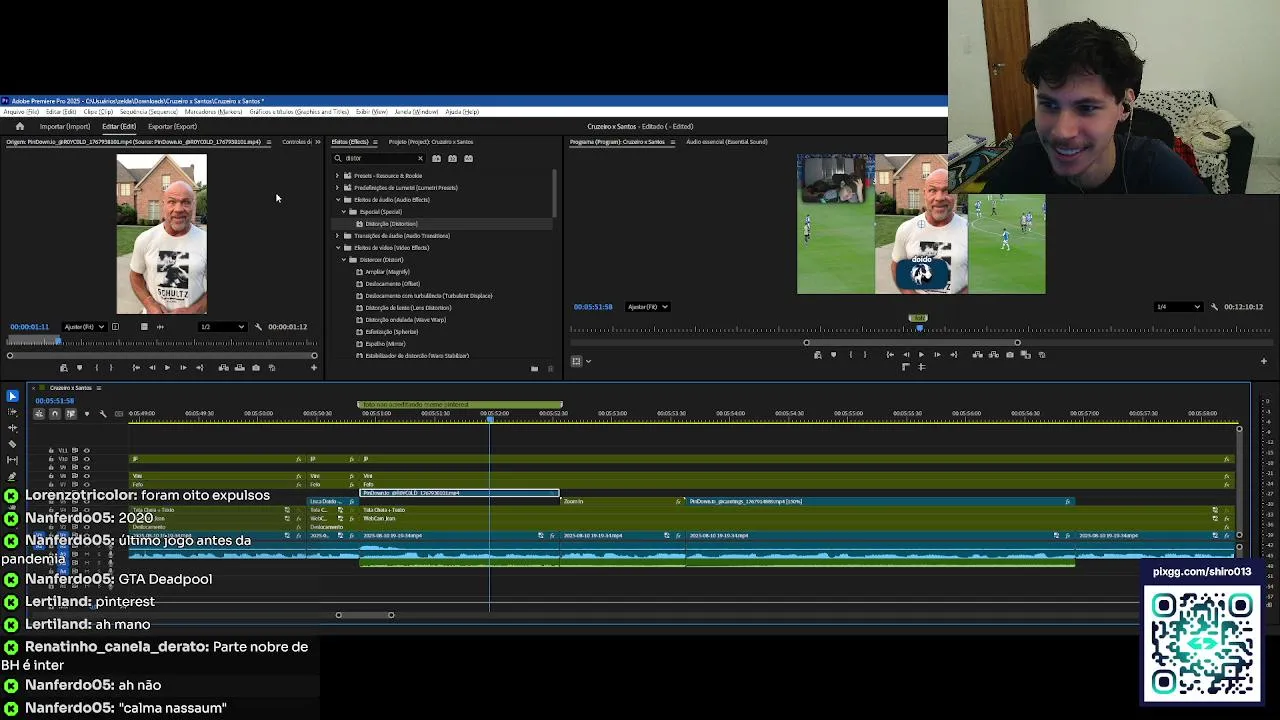Toggle lock on V11 track
Image resolution: width=1280 pixels, height=720 pixels.
click(51, 451)
